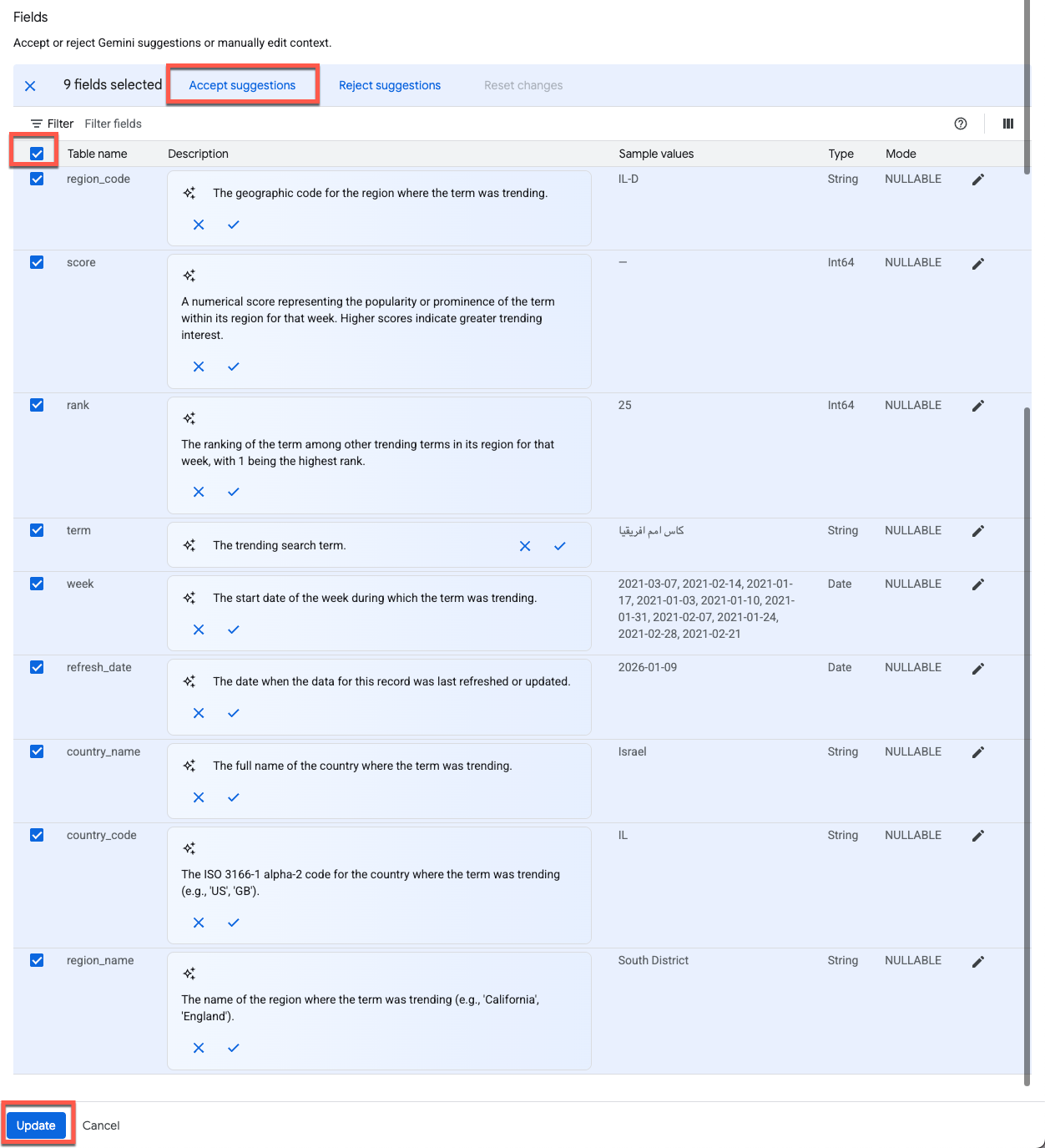Accept the region_code description suggestion checkmark
The height and width of the screenshot is (1148, 1045).
click(x=234, y=225)
